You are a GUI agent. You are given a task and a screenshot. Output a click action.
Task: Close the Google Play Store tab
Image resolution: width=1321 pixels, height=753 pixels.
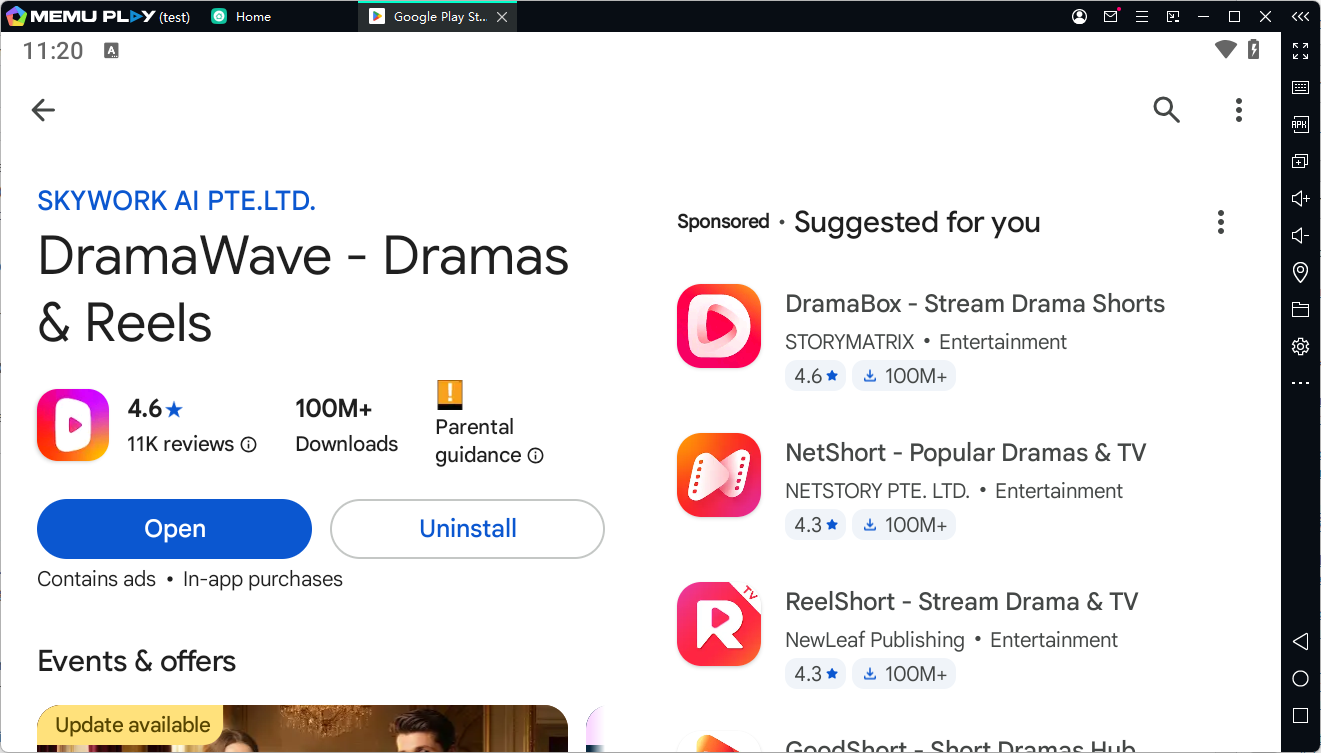(502, 17)
